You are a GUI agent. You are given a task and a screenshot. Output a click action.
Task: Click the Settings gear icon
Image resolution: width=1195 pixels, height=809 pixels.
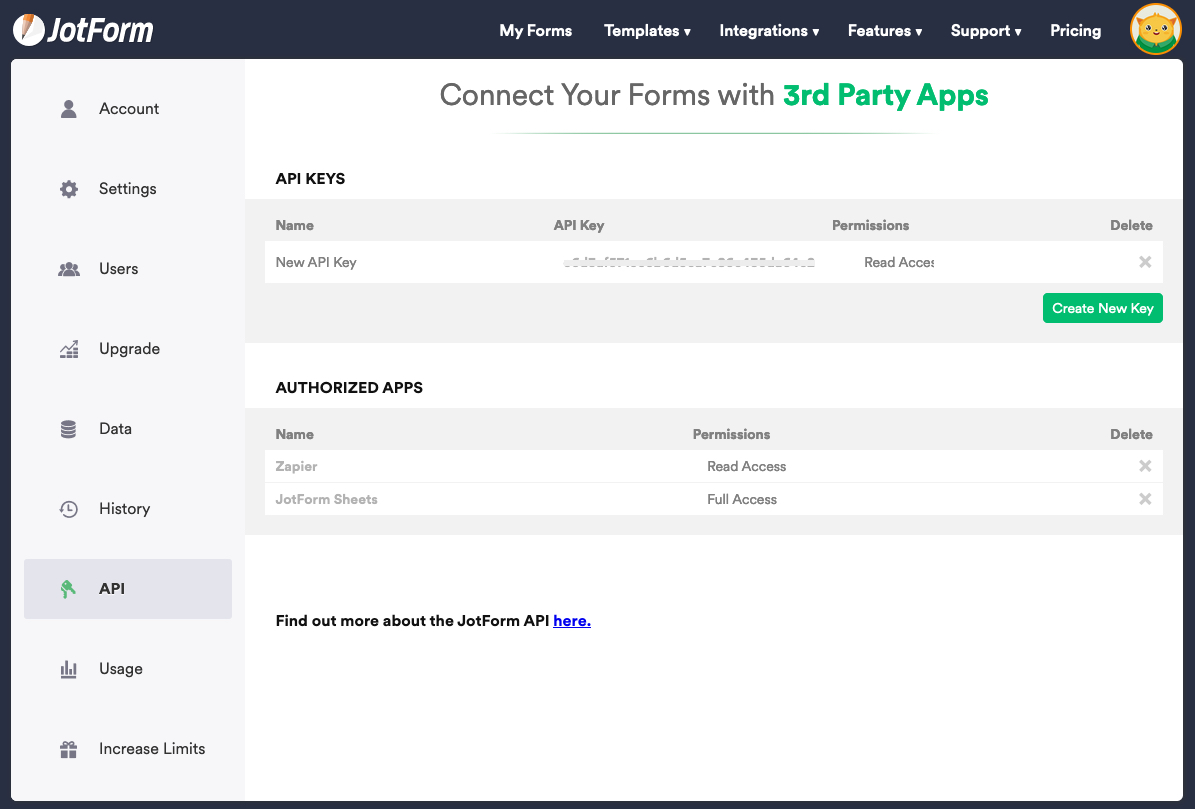[x=69, y=189]
